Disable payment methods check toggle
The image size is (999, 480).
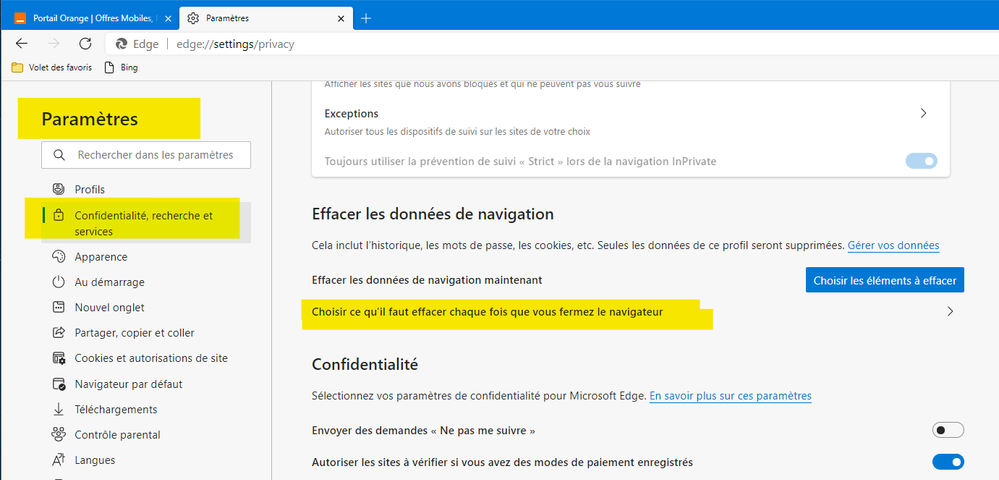(x=948, y=462)
